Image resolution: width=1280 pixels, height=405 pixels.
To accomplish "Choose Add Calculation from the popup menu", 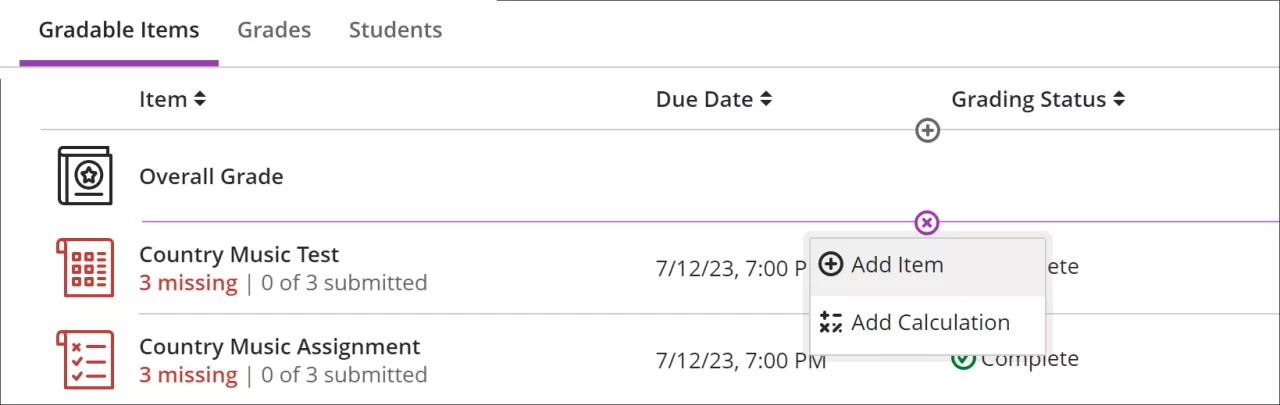I will click(930, 323).
